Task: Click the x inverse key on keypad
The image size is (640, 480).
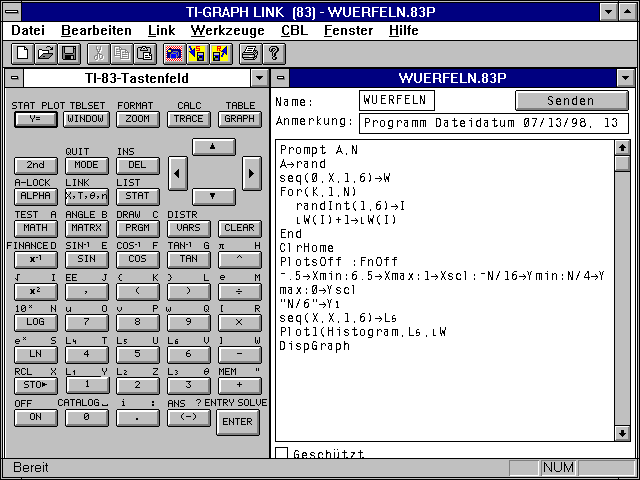Action: click(x=36, y=260)
